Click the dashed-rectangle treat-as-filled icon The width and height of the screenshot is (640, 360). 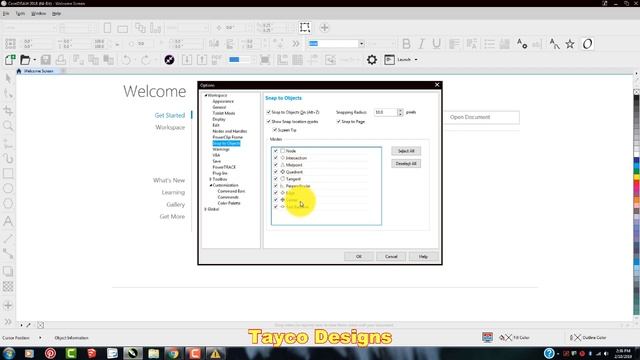(305, 27)
